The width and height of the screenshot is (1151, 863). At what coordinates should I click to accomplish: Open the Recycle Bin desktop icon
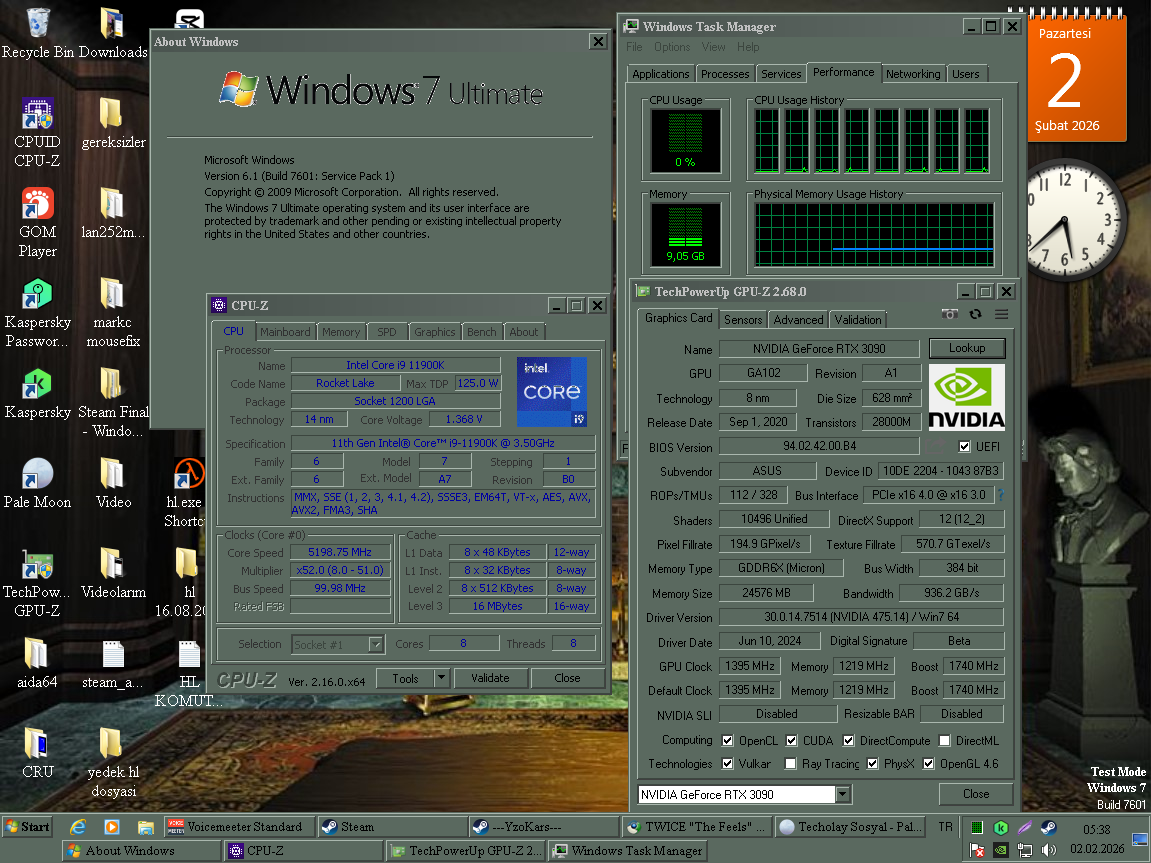tap(37, 33)
